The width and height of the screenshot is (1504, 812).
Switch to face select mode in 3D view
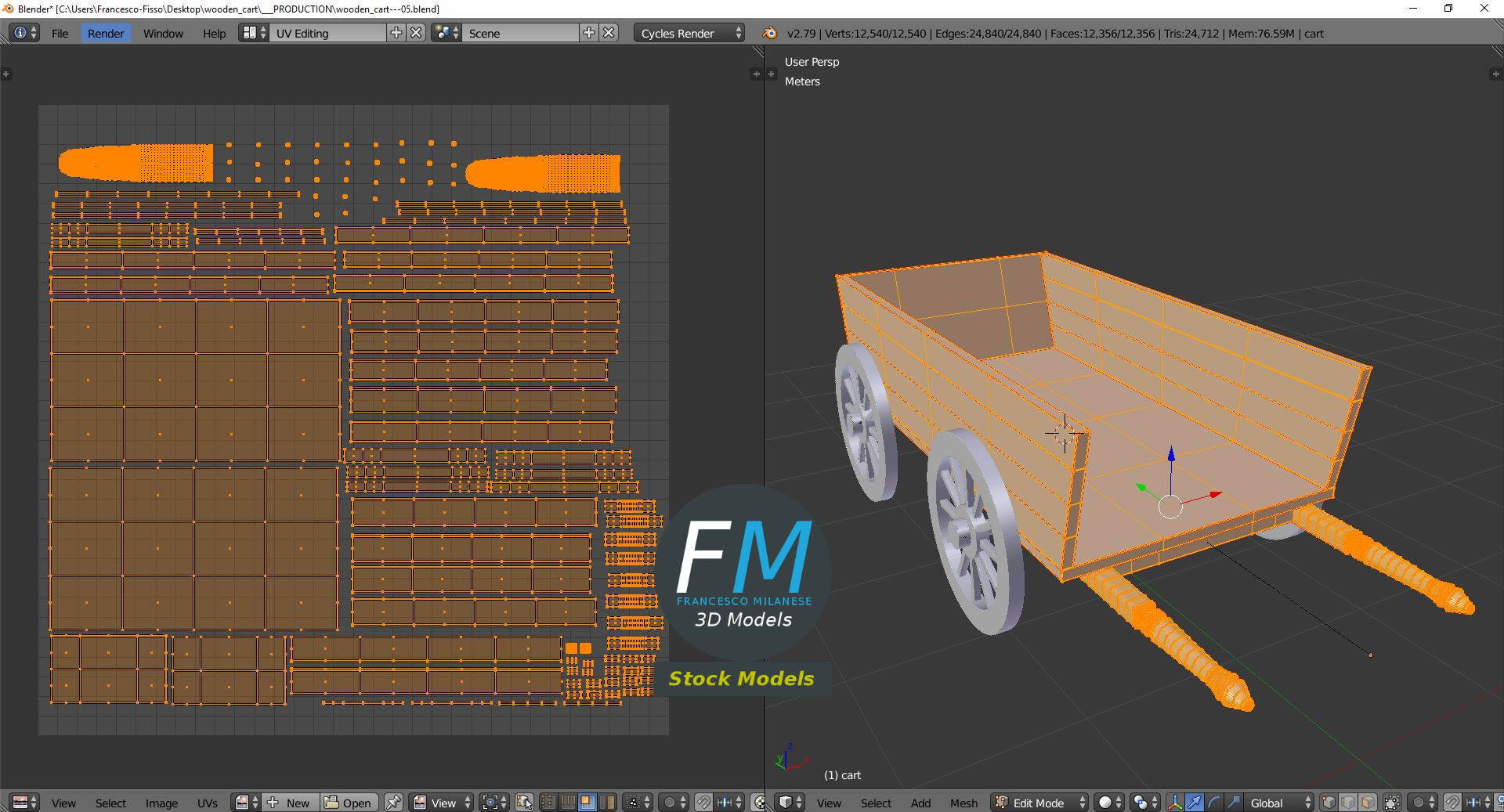[x=1367, y=803]
